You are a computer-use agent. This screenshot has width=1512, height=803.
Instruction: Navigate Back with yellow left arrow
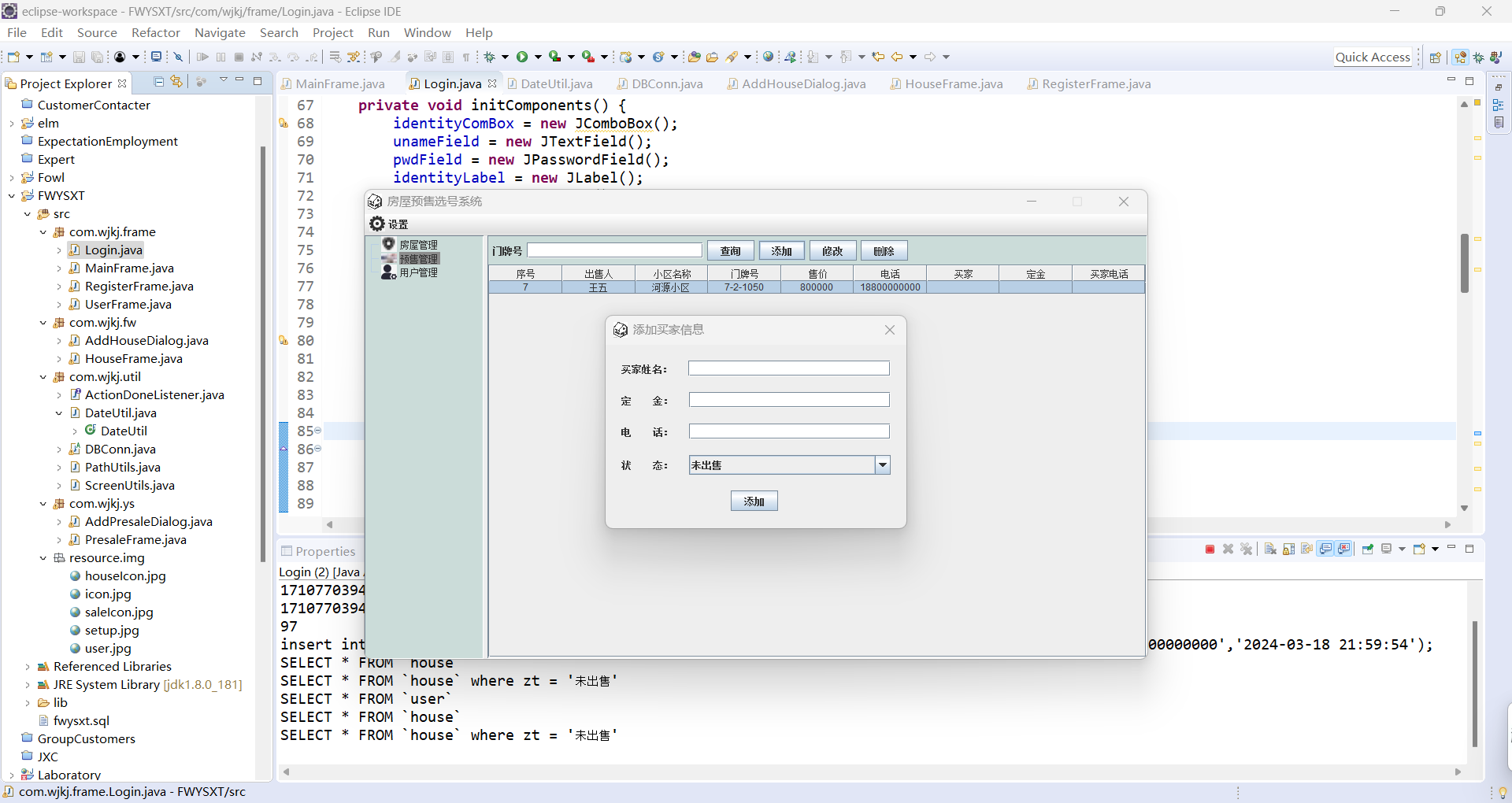pyautogui.click(x=896, y=57)
